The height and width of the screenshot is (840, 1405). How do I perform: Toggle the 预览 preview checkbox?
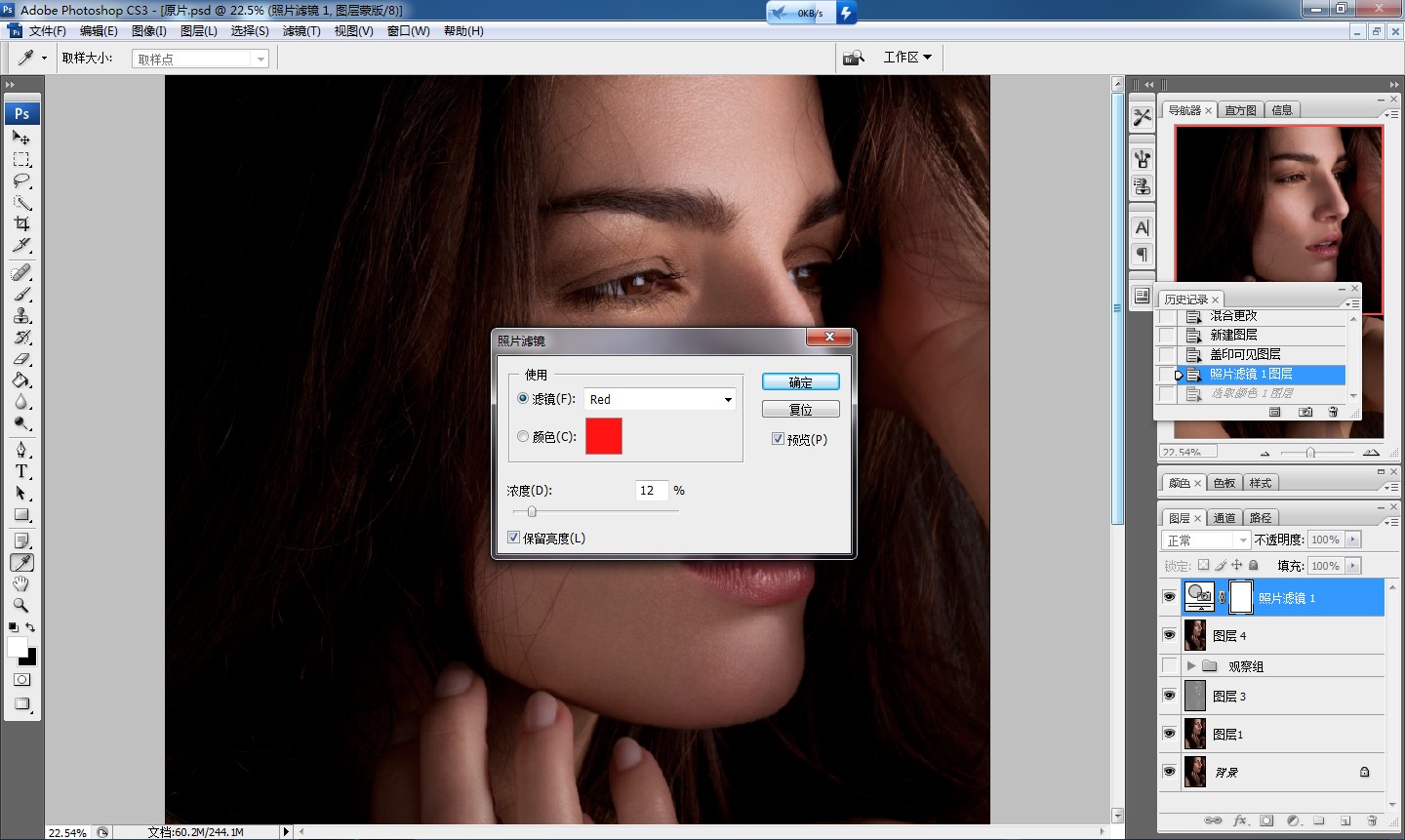[x=778, y=439]
